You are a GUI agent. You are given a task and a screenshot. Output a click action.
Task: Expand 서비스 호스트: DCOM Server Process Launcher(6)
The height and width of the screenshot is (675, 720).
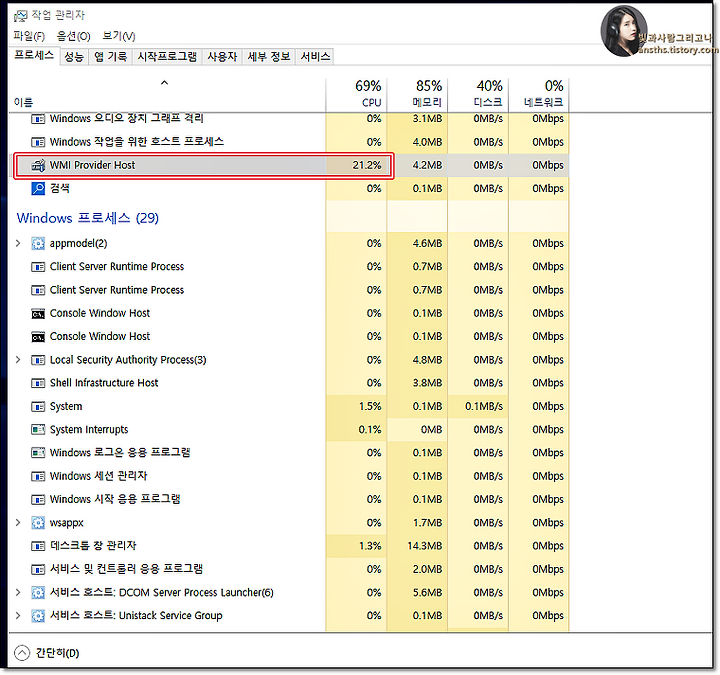pos(18,593)
